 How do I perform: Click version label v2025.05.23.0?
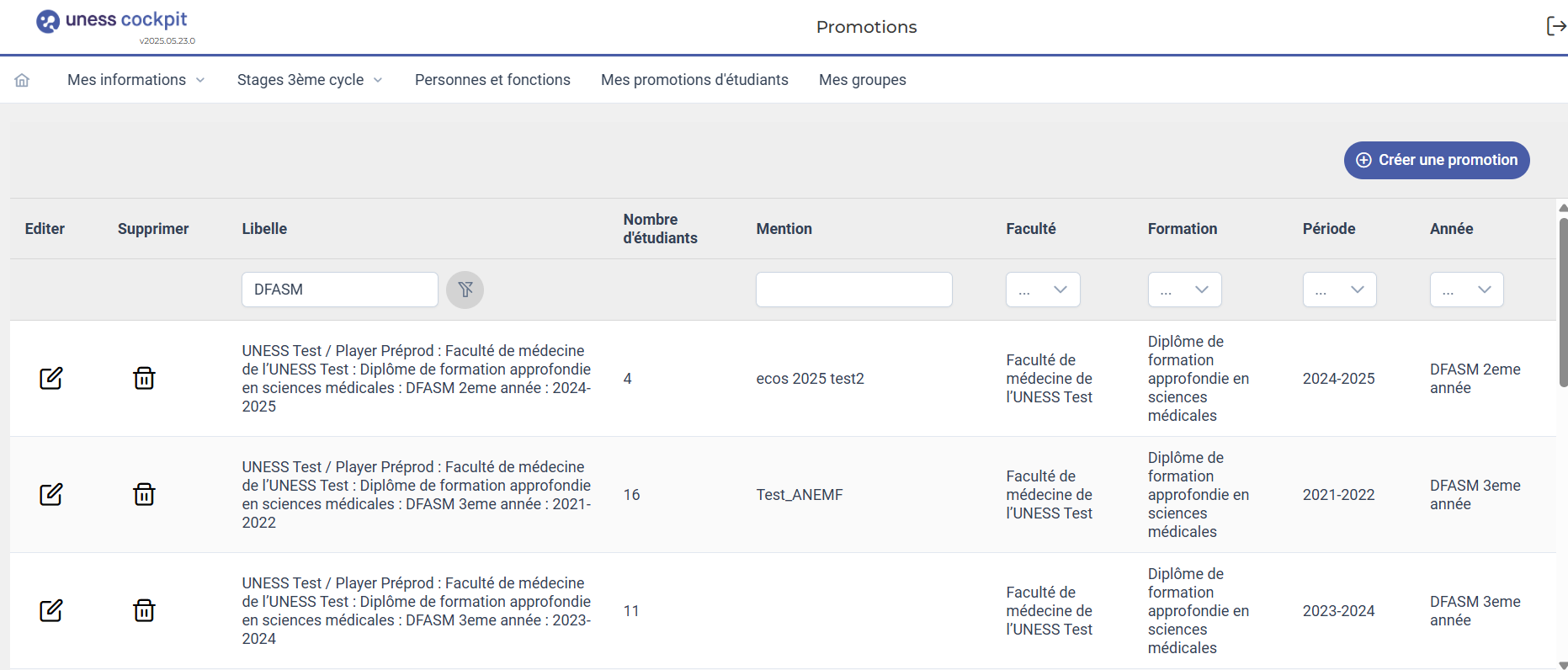[x=167, y=40]
